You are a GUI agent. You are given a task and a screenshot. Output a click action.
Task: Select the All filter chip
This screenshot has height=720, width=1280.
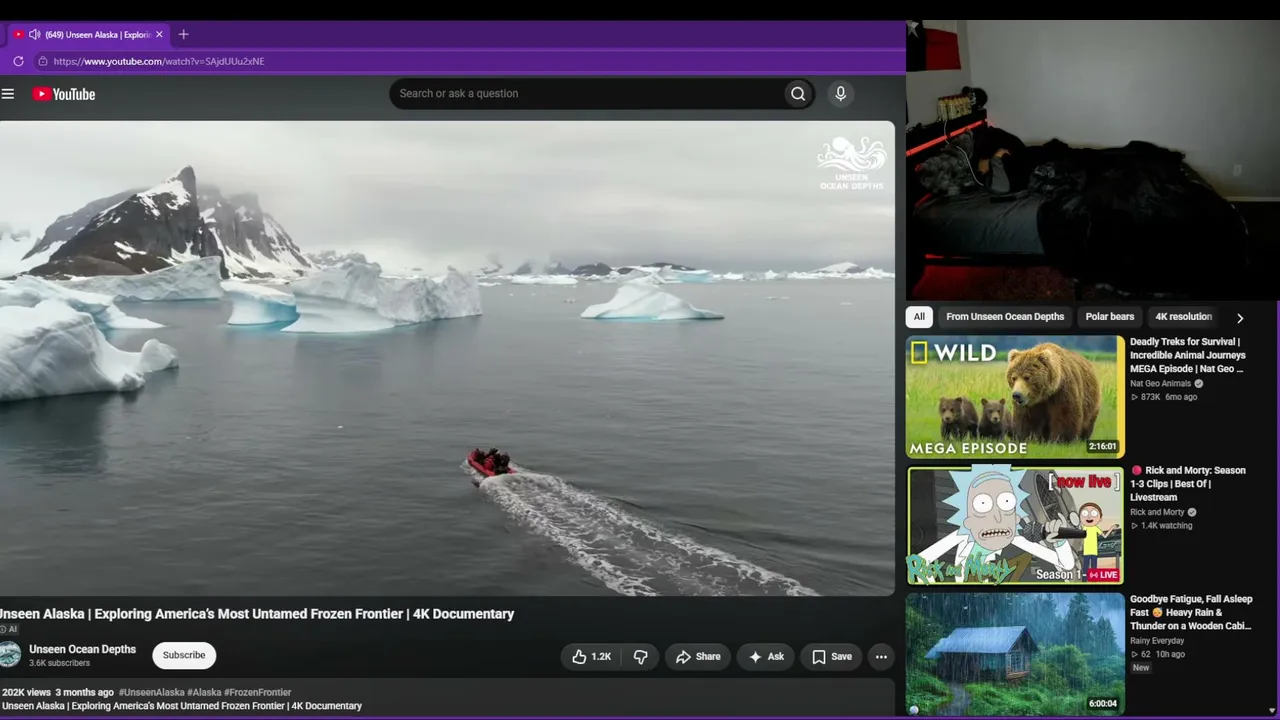pos(919,317)
